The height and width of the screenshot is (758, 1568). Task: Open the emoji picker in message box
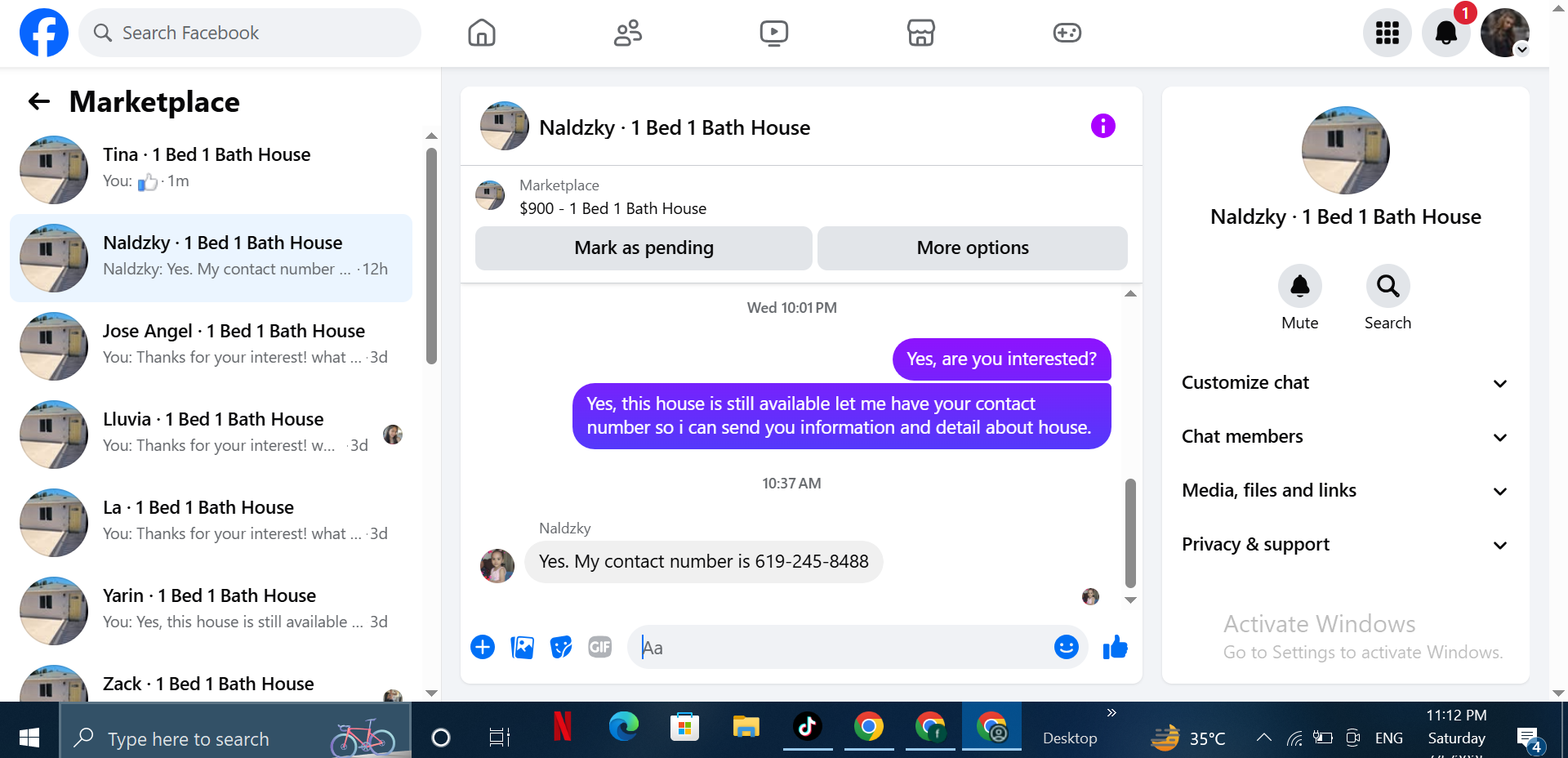(1066, 647)
